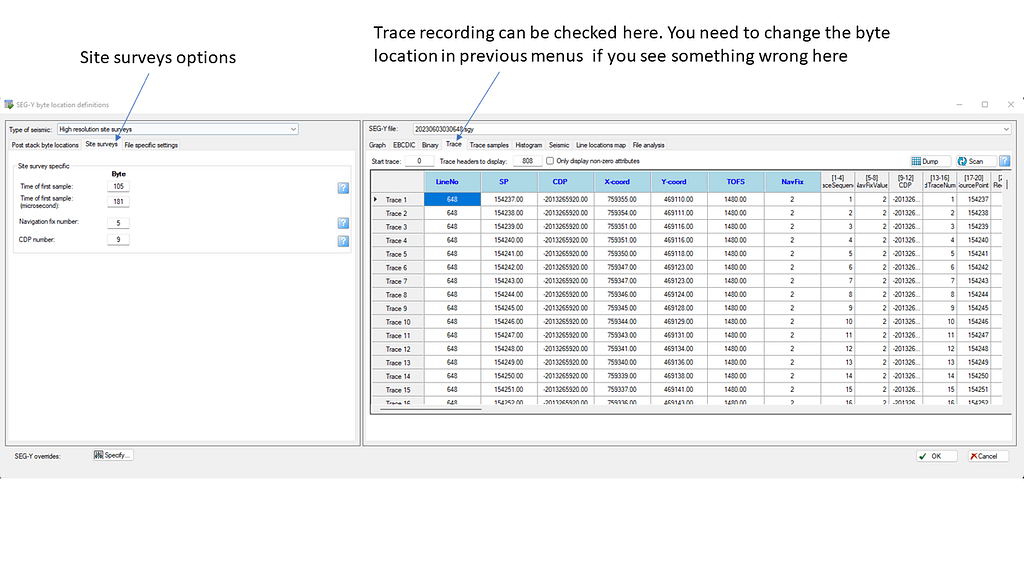
Task: Click help icon next to Scan button
Action: tap(1004, 161)
